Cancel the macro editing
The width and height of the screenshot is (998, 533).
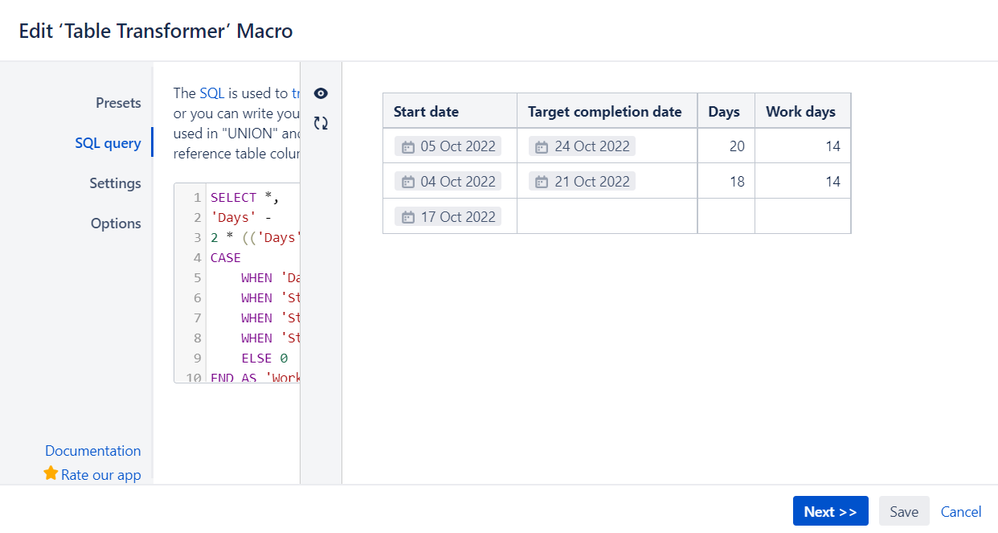961,511
